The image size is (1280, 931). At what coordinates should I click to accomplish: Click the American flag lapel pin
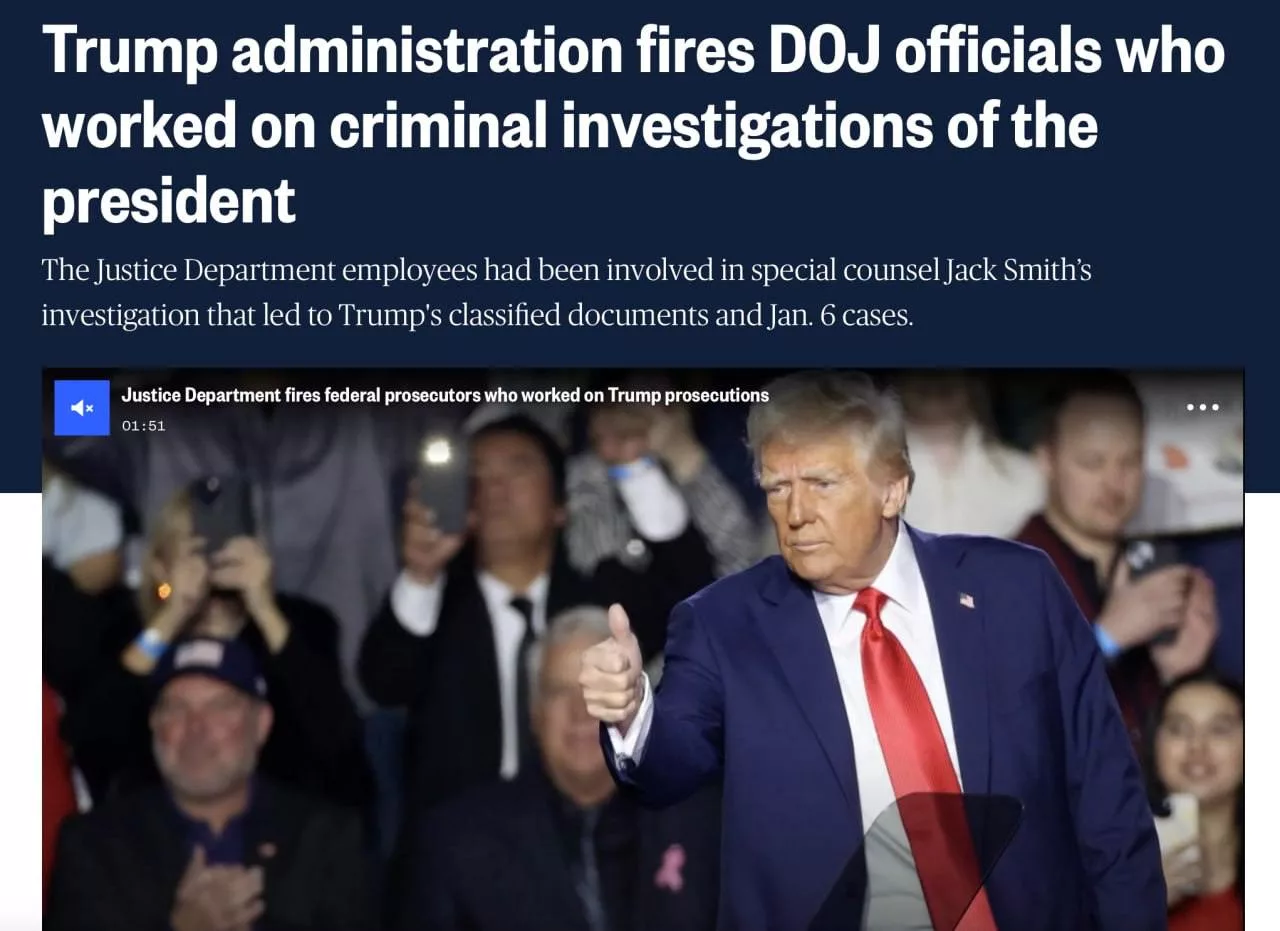pos(966,600)
